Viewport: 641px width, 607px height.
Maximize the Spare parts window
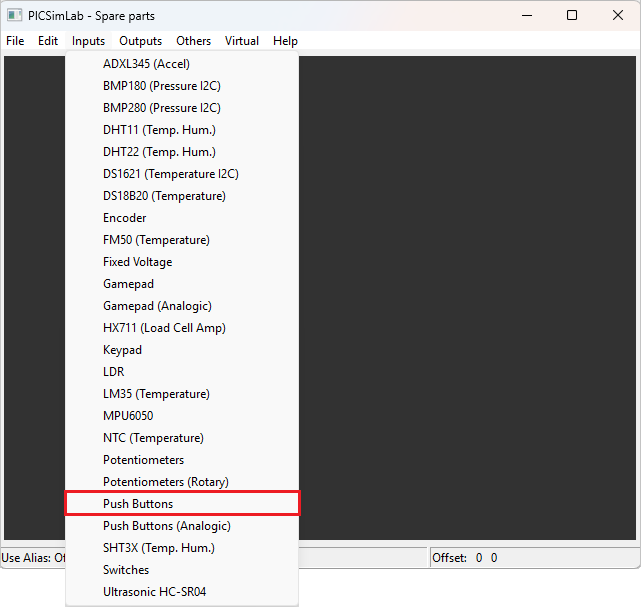point(571,16)
